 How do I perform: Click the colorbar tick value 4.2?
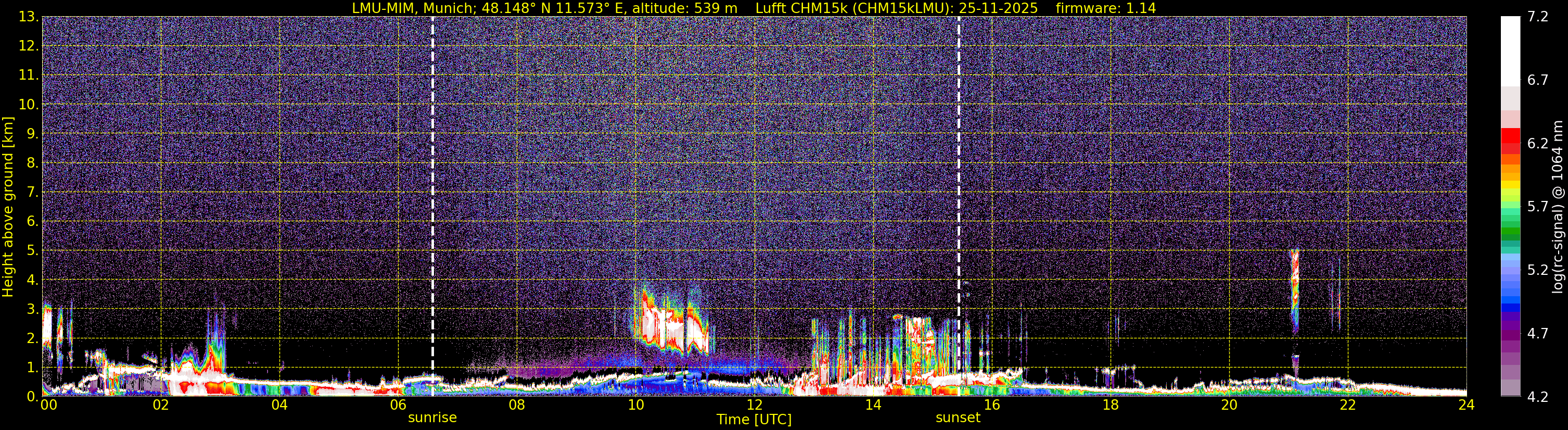coord(1538,397)
